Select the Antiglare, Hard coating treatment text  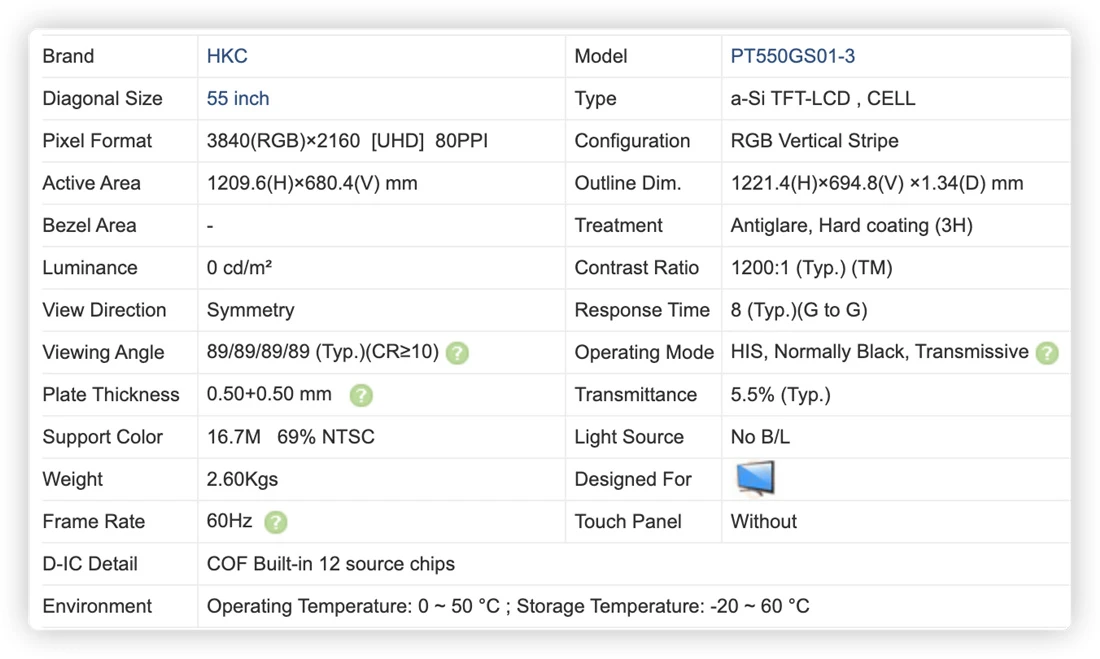pos(852,225)
